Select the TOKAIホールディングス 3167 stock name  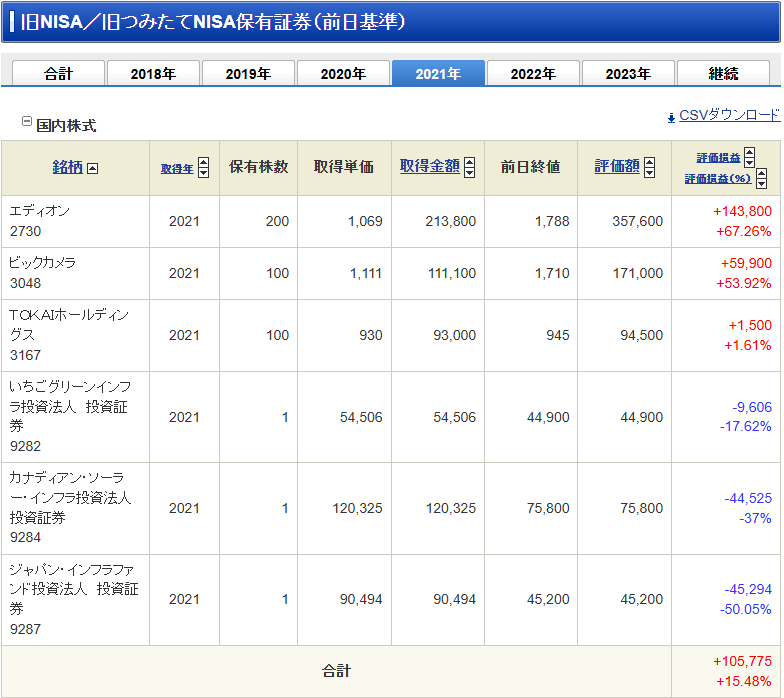point(69,335)
